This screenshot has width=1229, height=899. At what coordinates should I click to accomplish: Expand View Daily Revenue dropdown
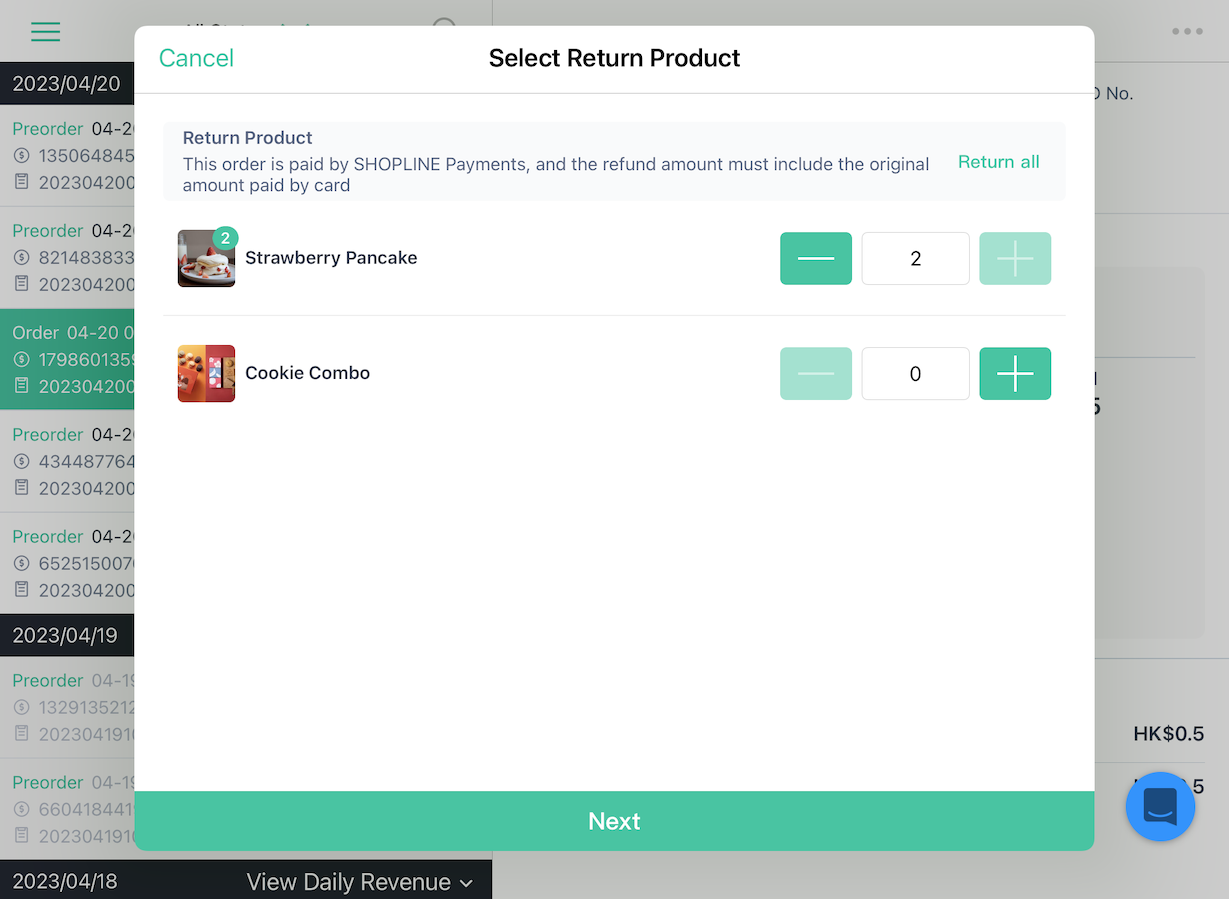click(x=359, y=882)
